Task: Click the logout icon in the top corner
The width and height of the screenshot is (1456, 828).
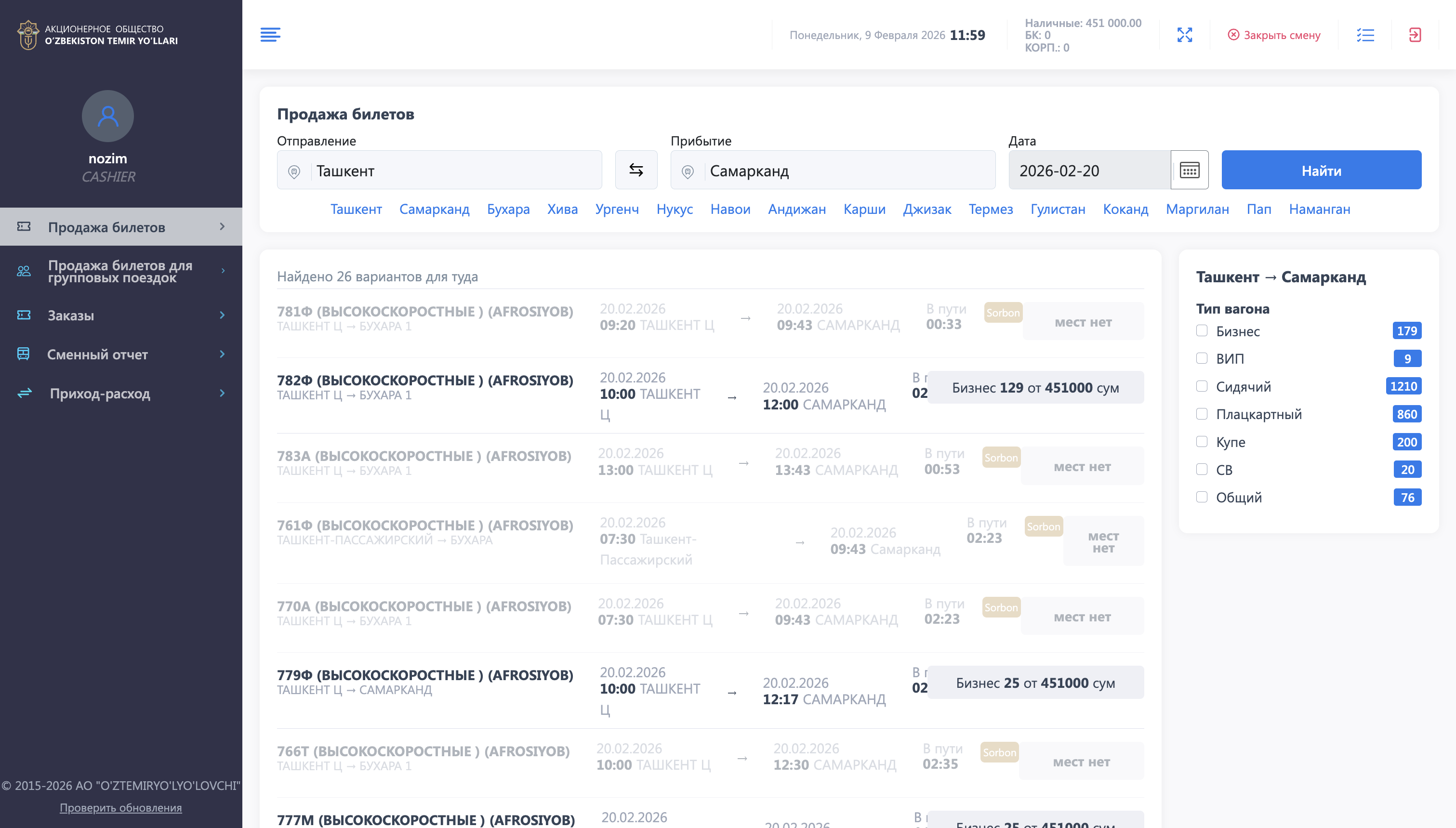Action: [x=1416, y=35]
